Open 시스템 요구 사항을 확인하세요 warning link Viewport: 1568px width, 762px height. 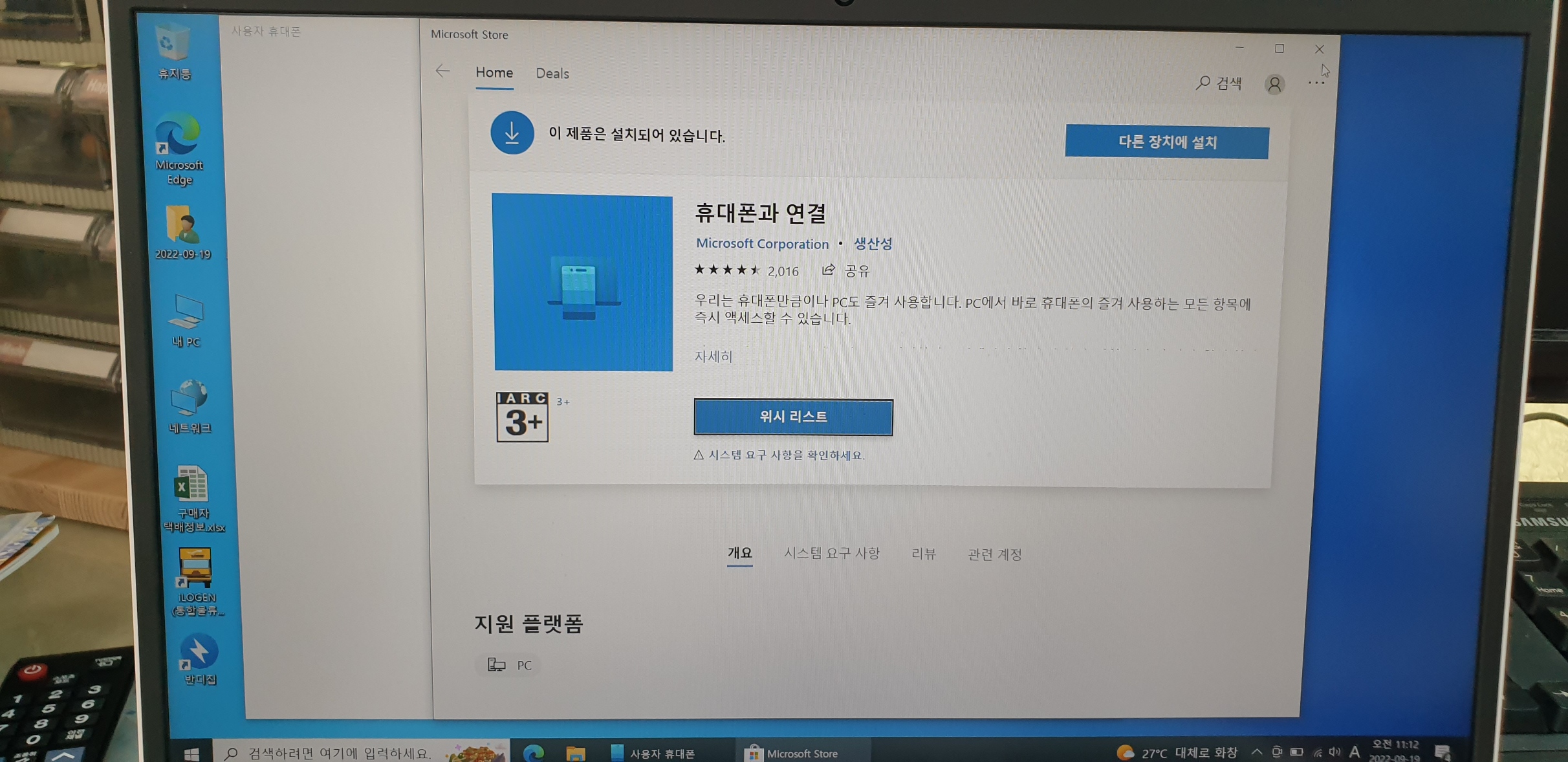point(779,455)
